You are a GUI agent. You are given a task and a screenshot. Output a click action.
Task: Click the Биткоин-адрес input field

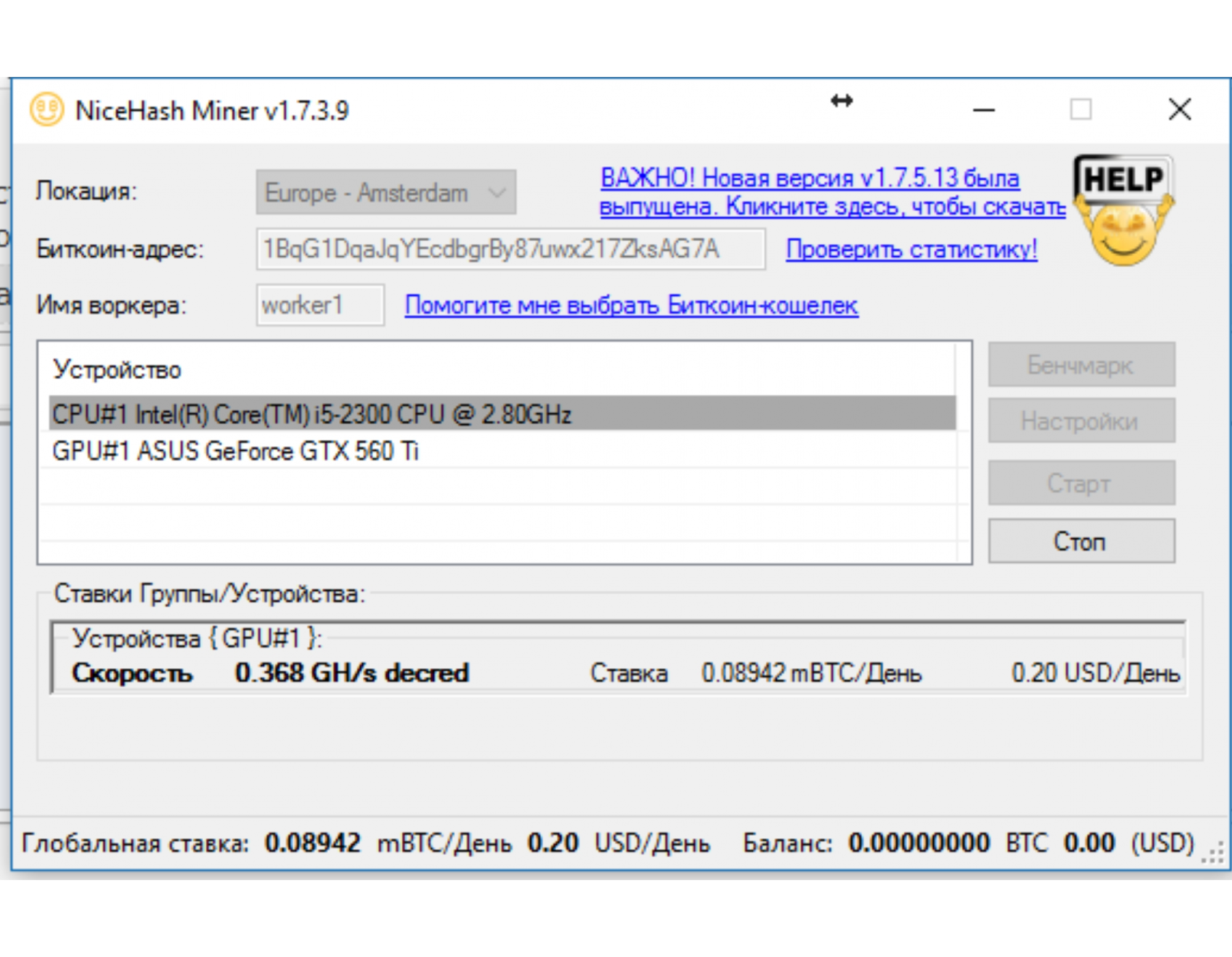point(511,249)
